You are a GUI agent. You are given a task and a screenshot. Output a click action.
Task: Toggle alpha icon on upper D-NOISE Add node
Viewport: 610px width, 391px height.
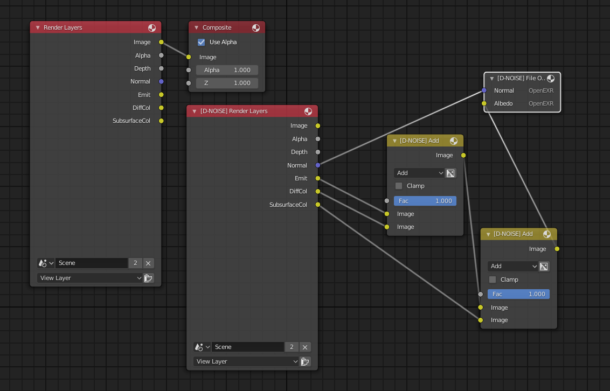coord(450,173)
